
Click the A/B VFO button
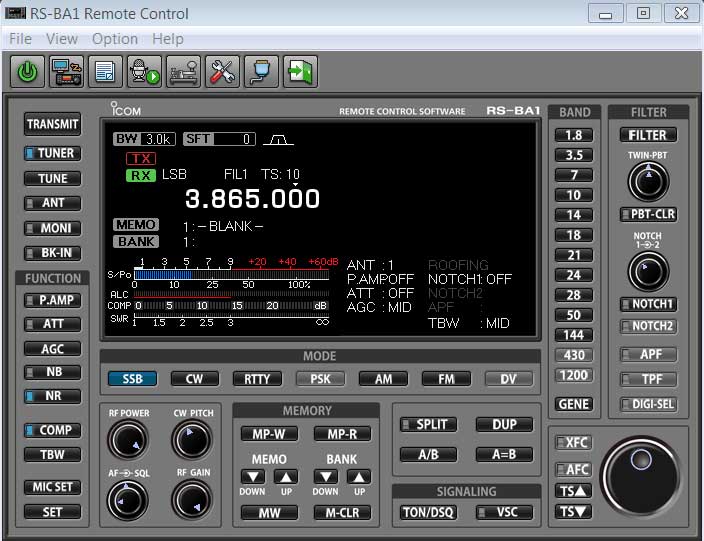(x=428, y=454)
